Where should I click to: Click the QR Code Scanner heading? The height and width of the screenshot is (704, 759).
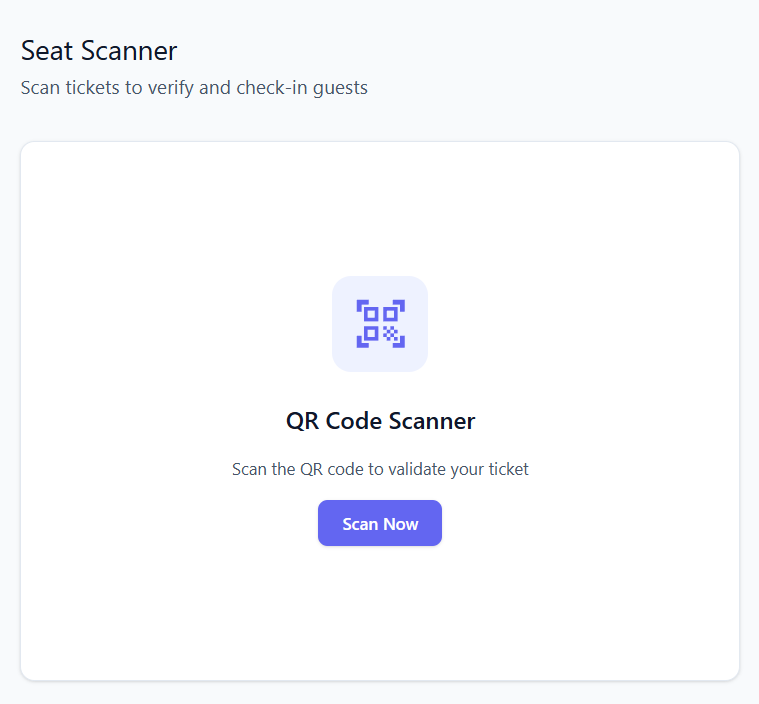coord(380,421)
